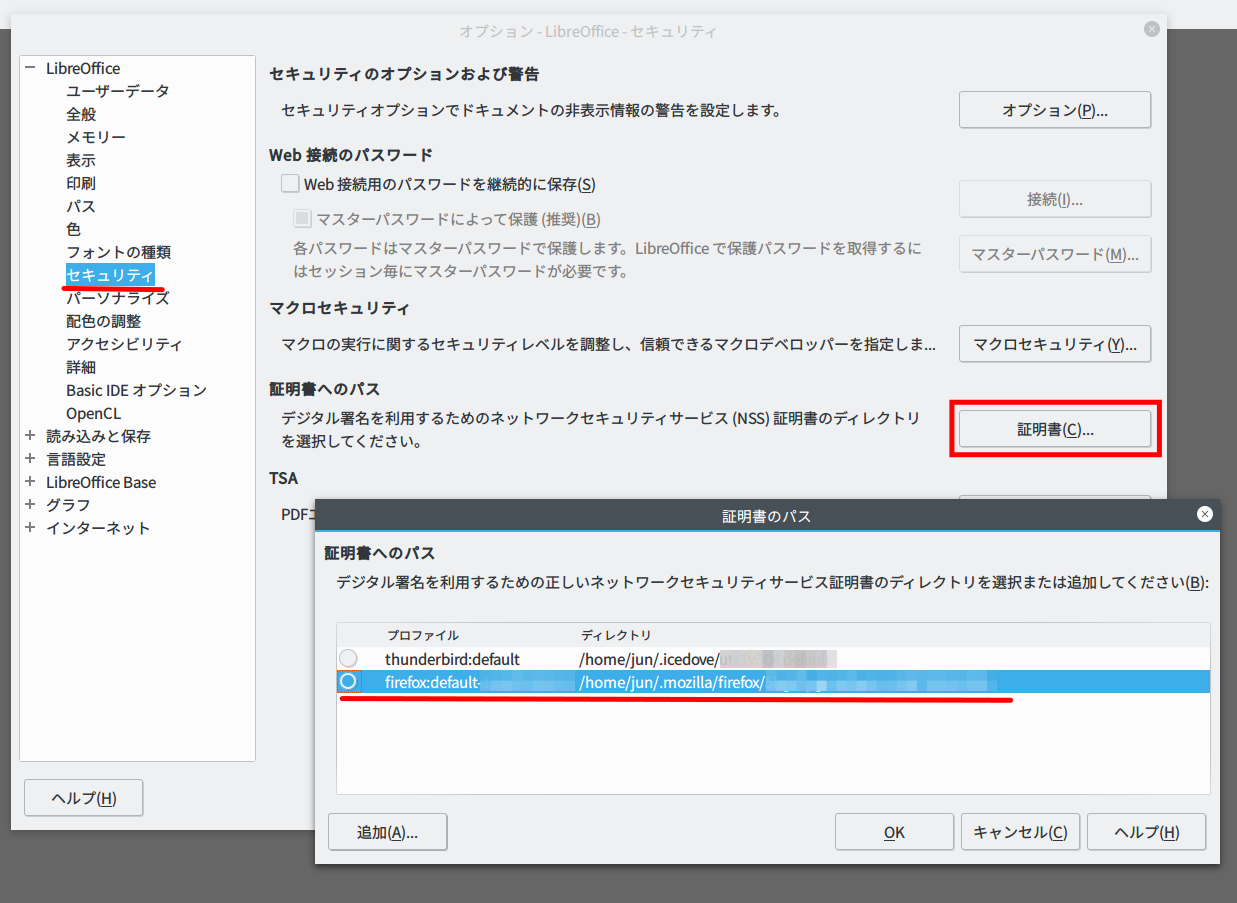
Task: Open マクロセキュリティ(Y)... settings
Action: (x=1055, y=344)
